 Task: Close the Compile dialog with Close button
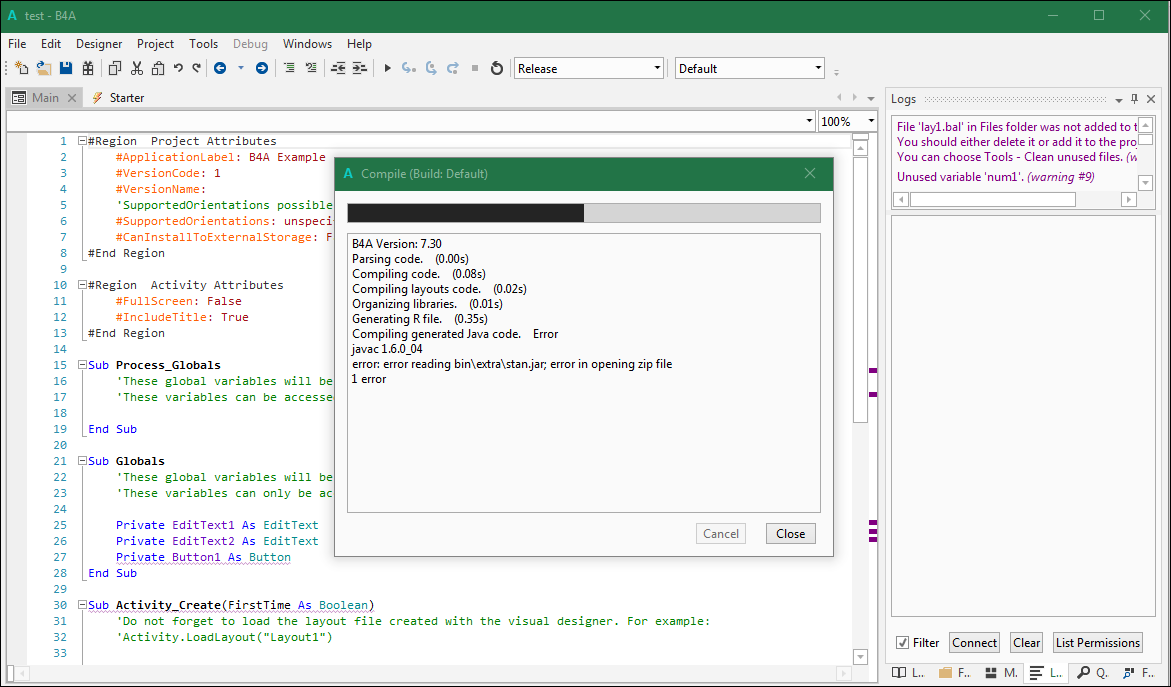[x=790, y=533]
